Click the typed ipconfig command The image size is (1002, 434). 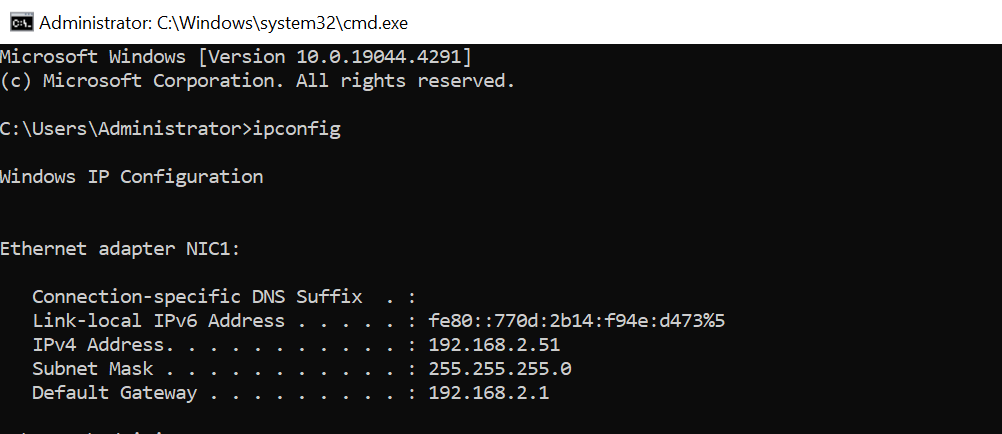(297, 130)
